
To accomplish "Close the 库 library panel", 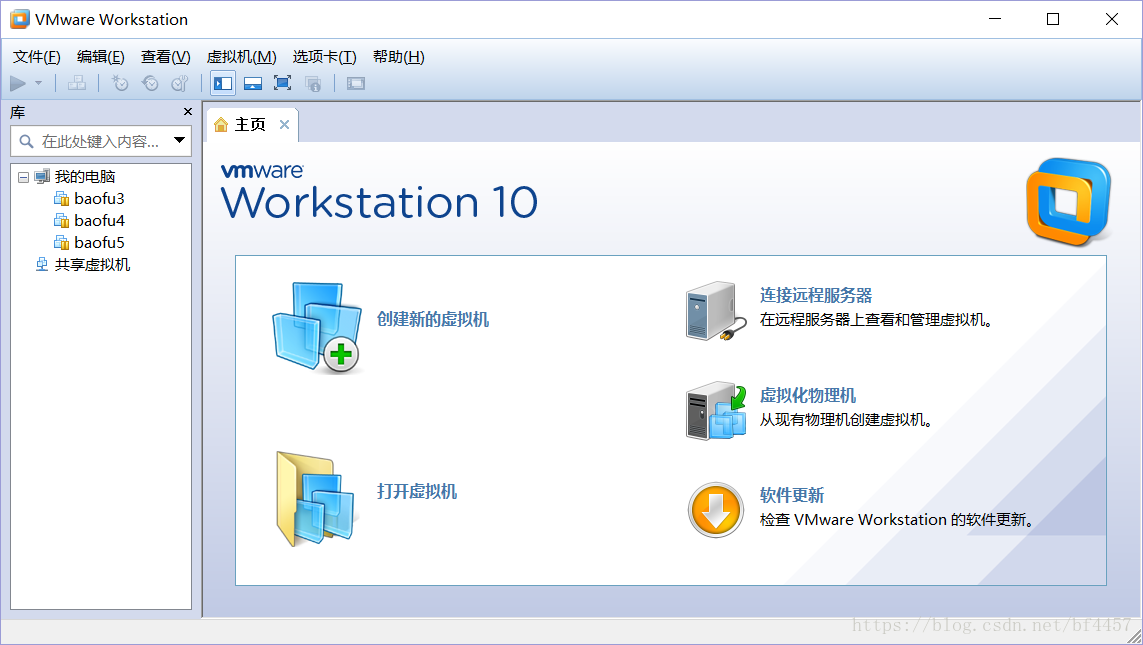I will point(188,112).
